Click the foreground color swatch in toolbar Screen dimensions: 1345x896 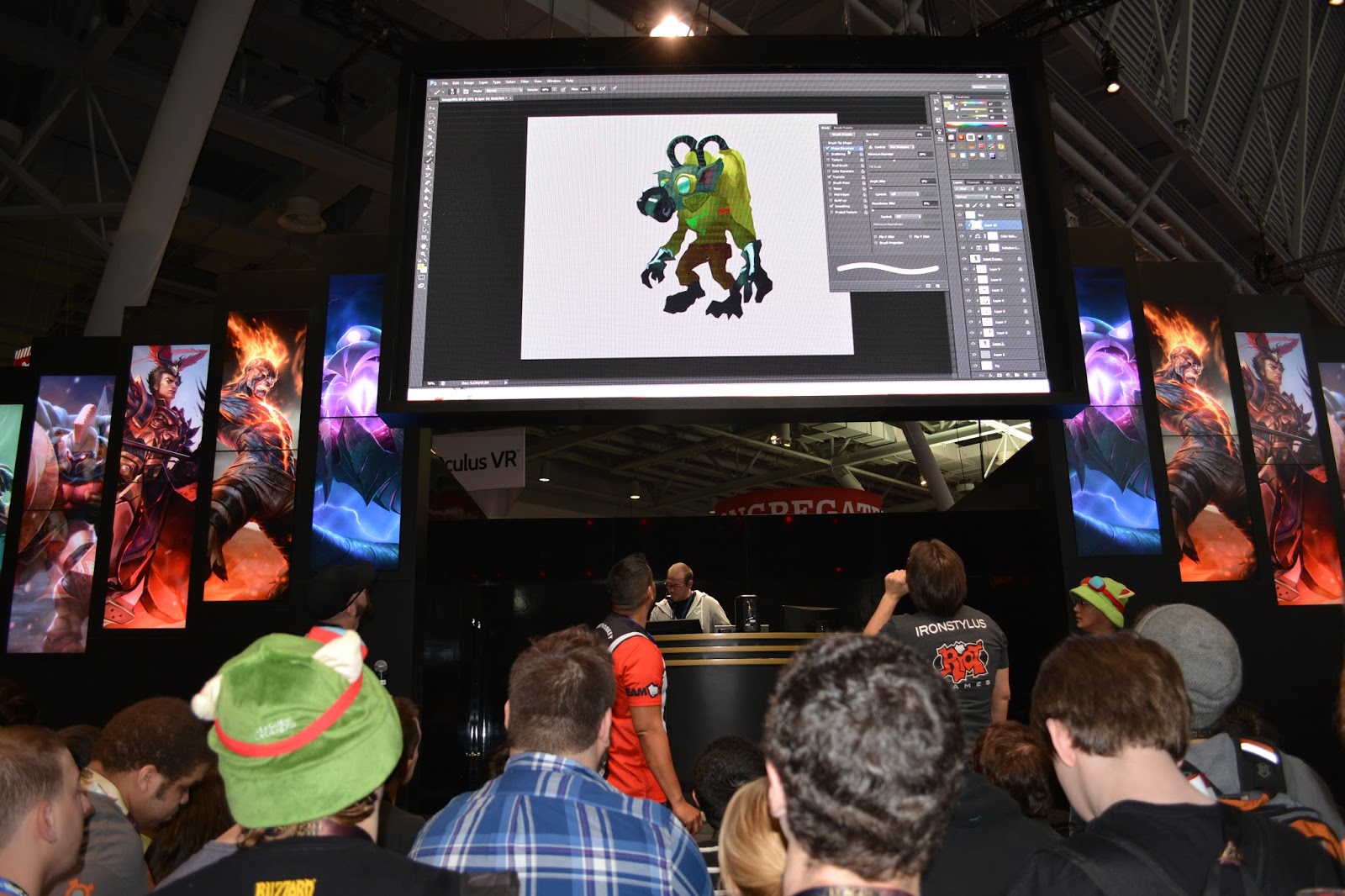coord(422,267)
